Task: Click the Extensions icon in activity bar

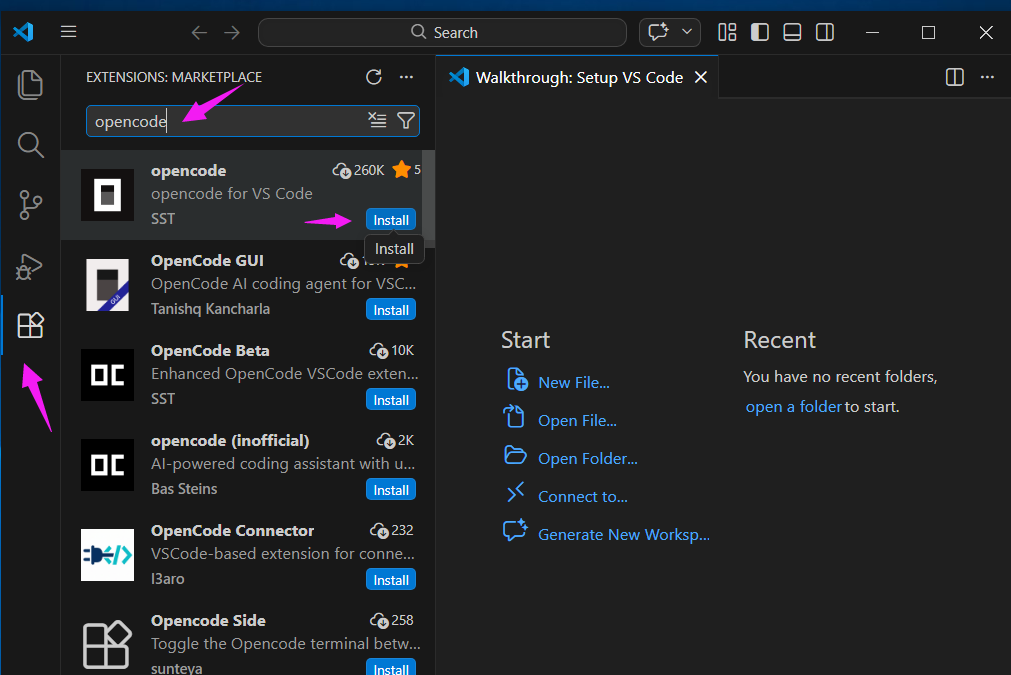Action: 31,325
